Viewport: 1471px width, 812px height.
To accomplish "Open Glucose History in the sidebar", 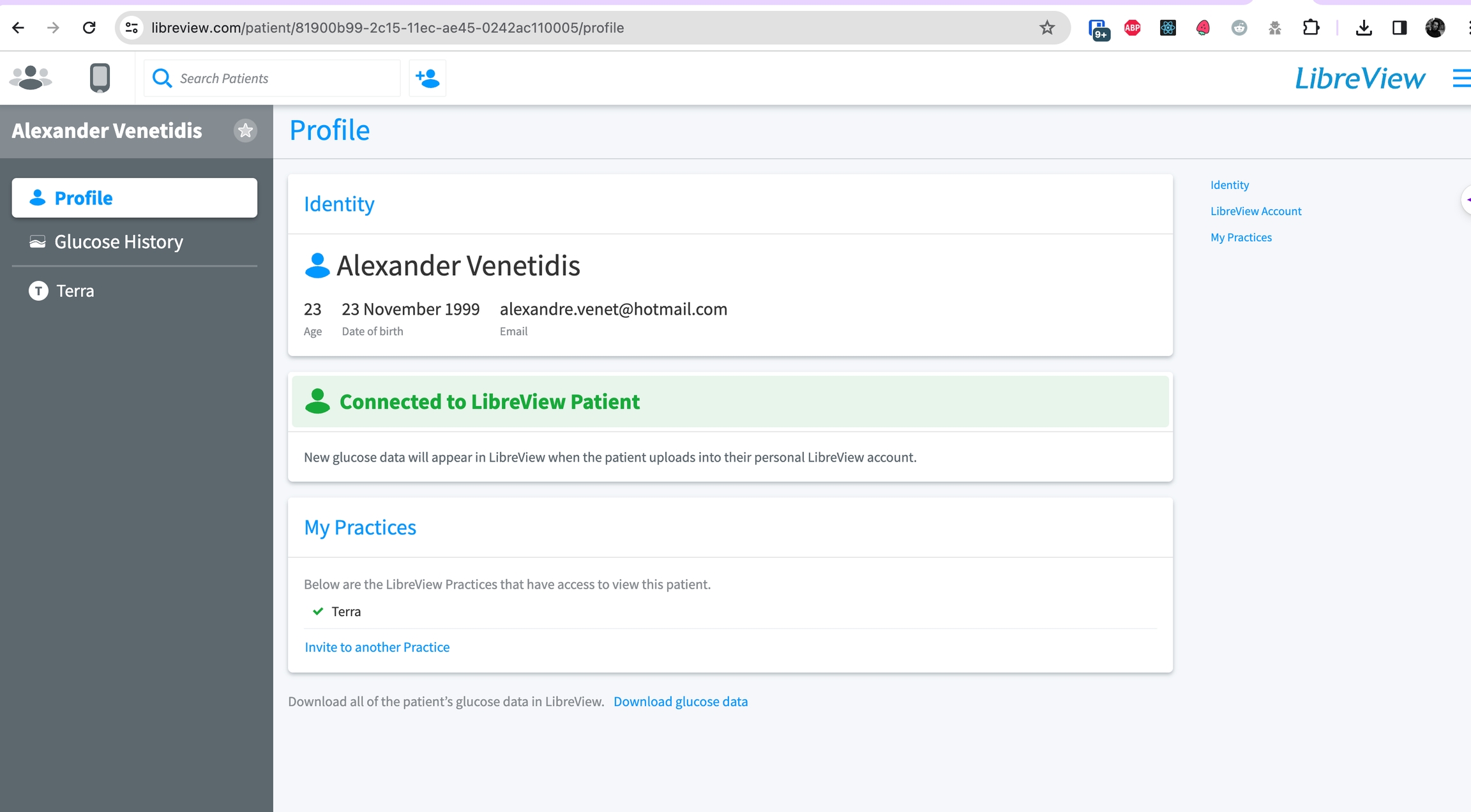I will 119,242.
